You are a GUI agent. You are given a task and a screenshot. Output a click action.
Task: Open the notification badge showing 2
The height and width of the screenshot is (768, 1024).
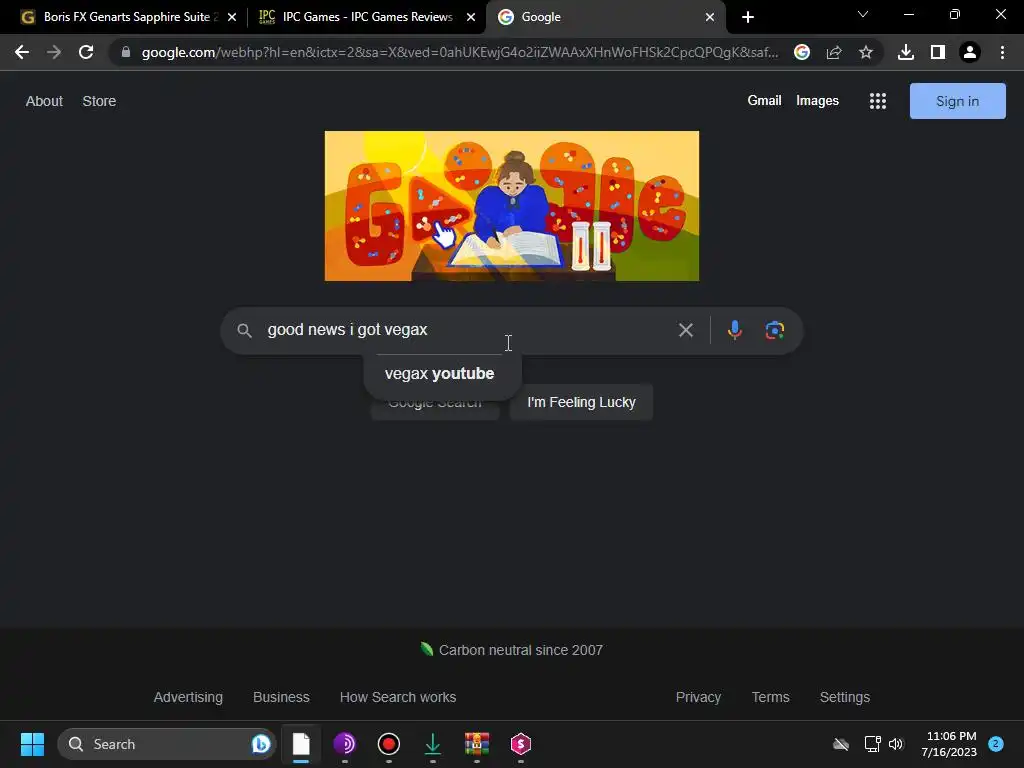[x=996, y=744]
